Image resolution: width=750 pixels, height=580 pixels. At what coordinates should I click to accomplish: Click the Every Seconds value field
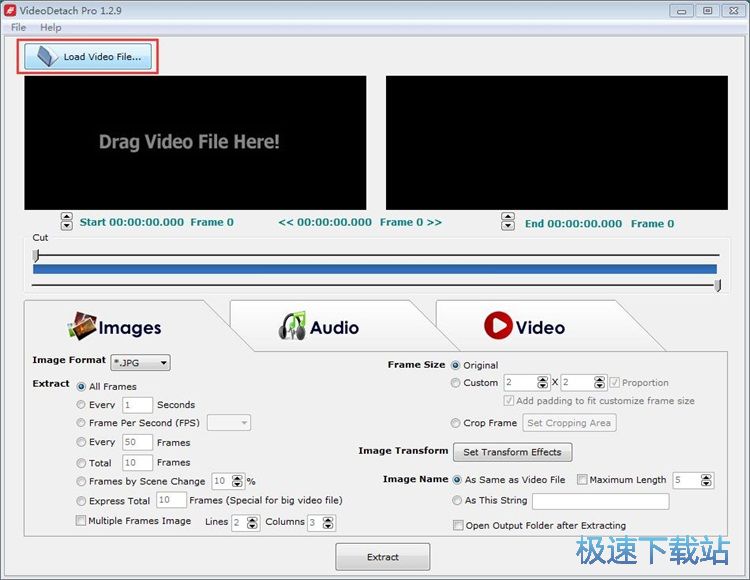(137, 405)
